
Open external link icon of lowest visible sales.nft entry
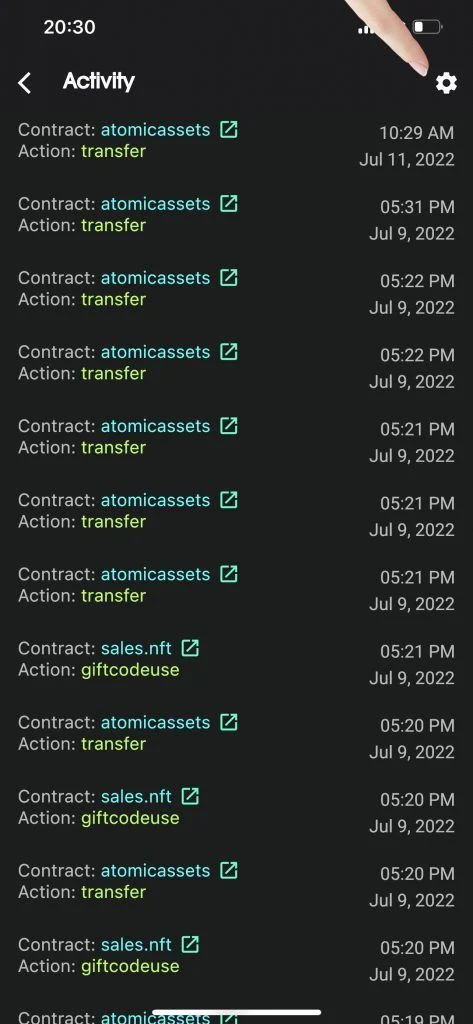pos(190,944)
